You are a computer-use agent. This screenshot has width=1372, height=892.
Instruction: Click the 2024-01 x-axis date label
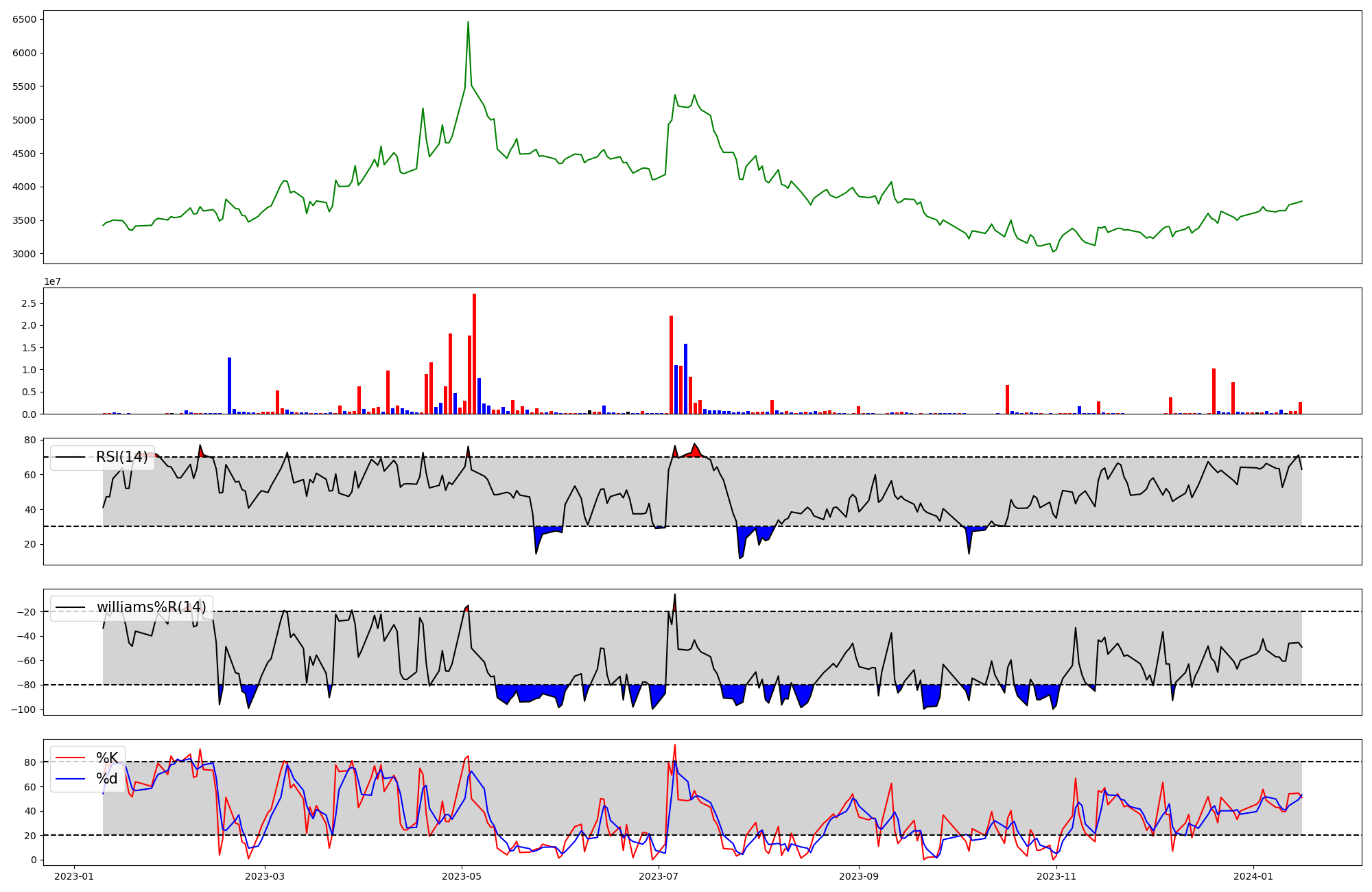pos(1253,876)
